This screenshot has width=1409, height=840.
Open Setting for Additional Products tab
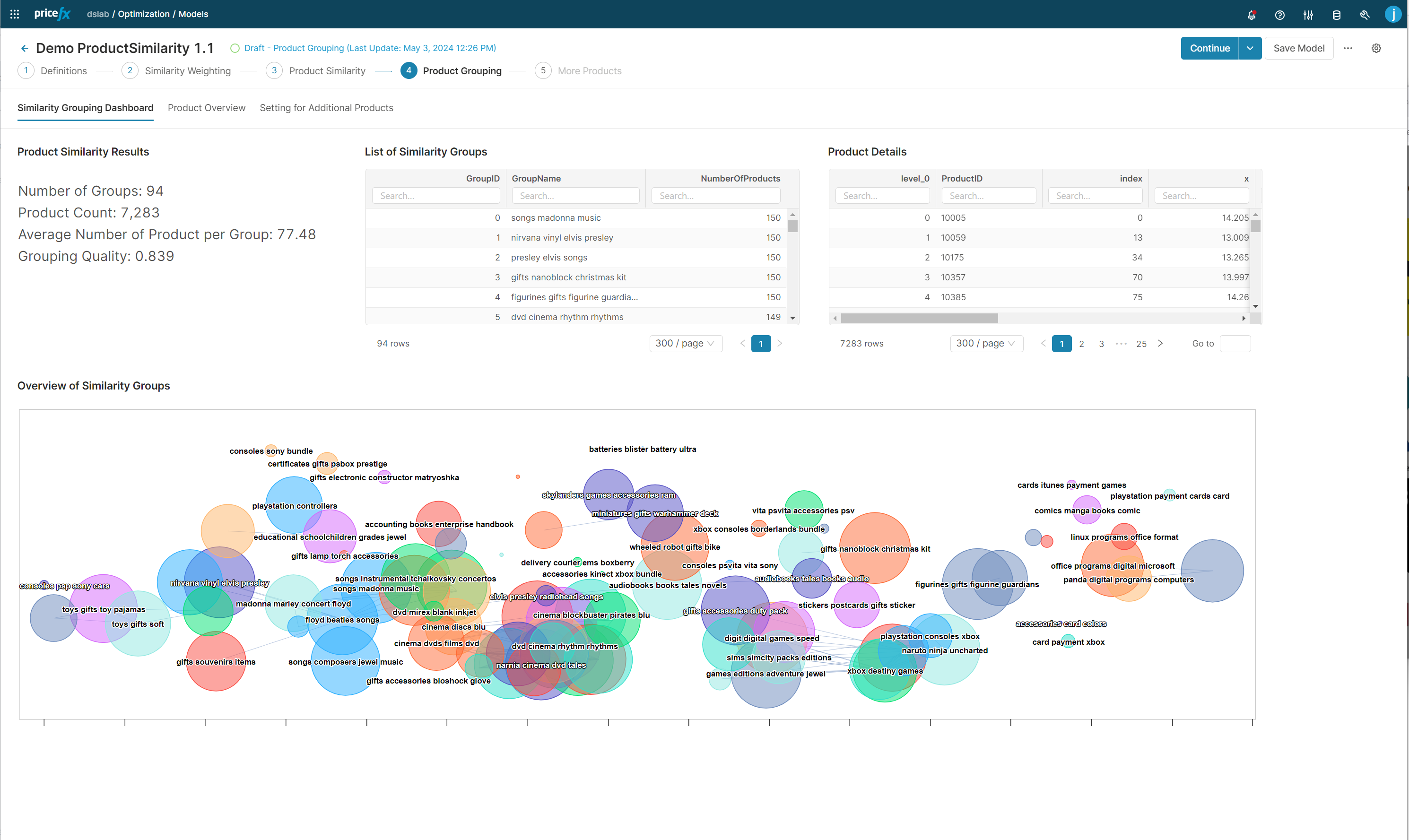point(326,108)
